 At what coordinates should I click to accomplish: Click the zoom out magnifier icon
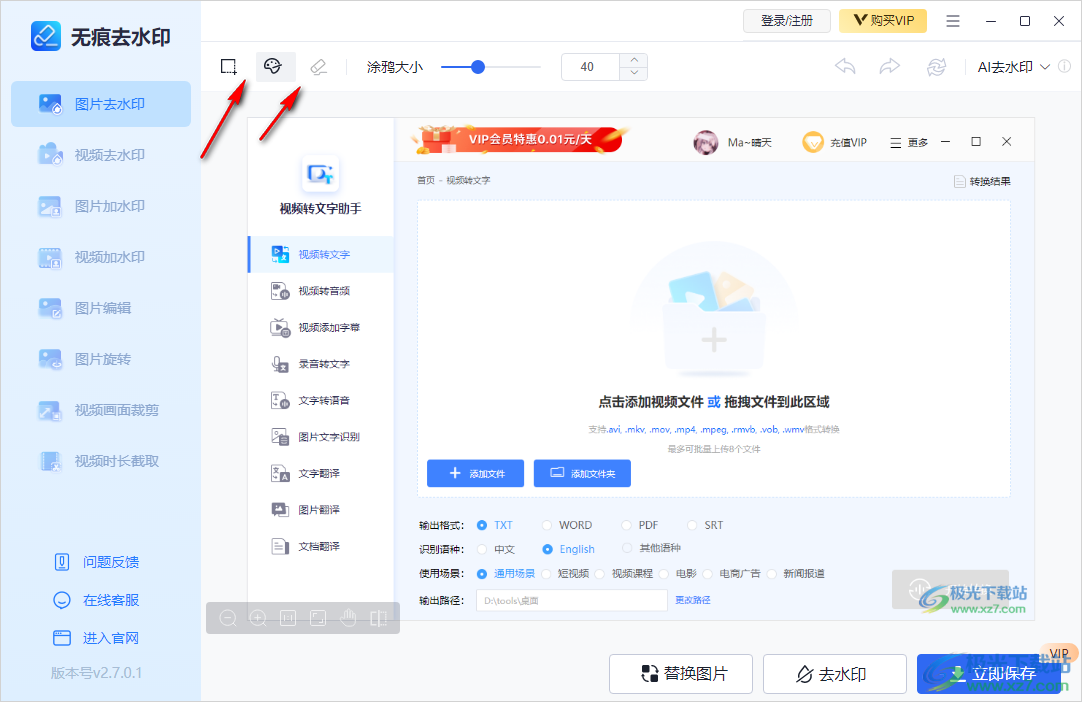228,618
